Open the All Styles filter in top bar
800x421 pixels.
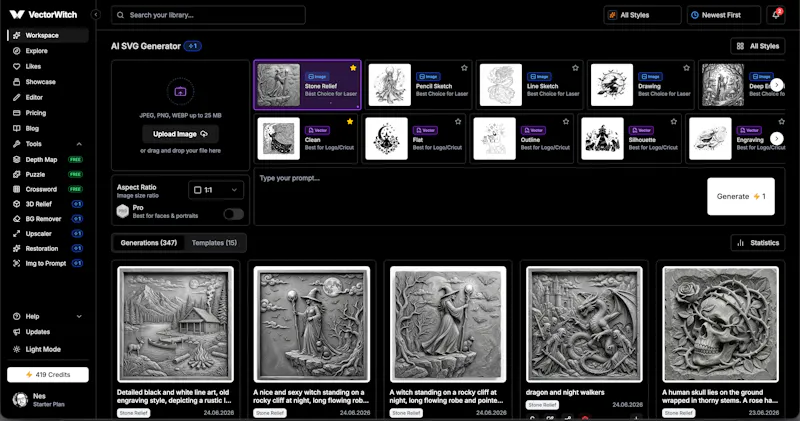642,15
